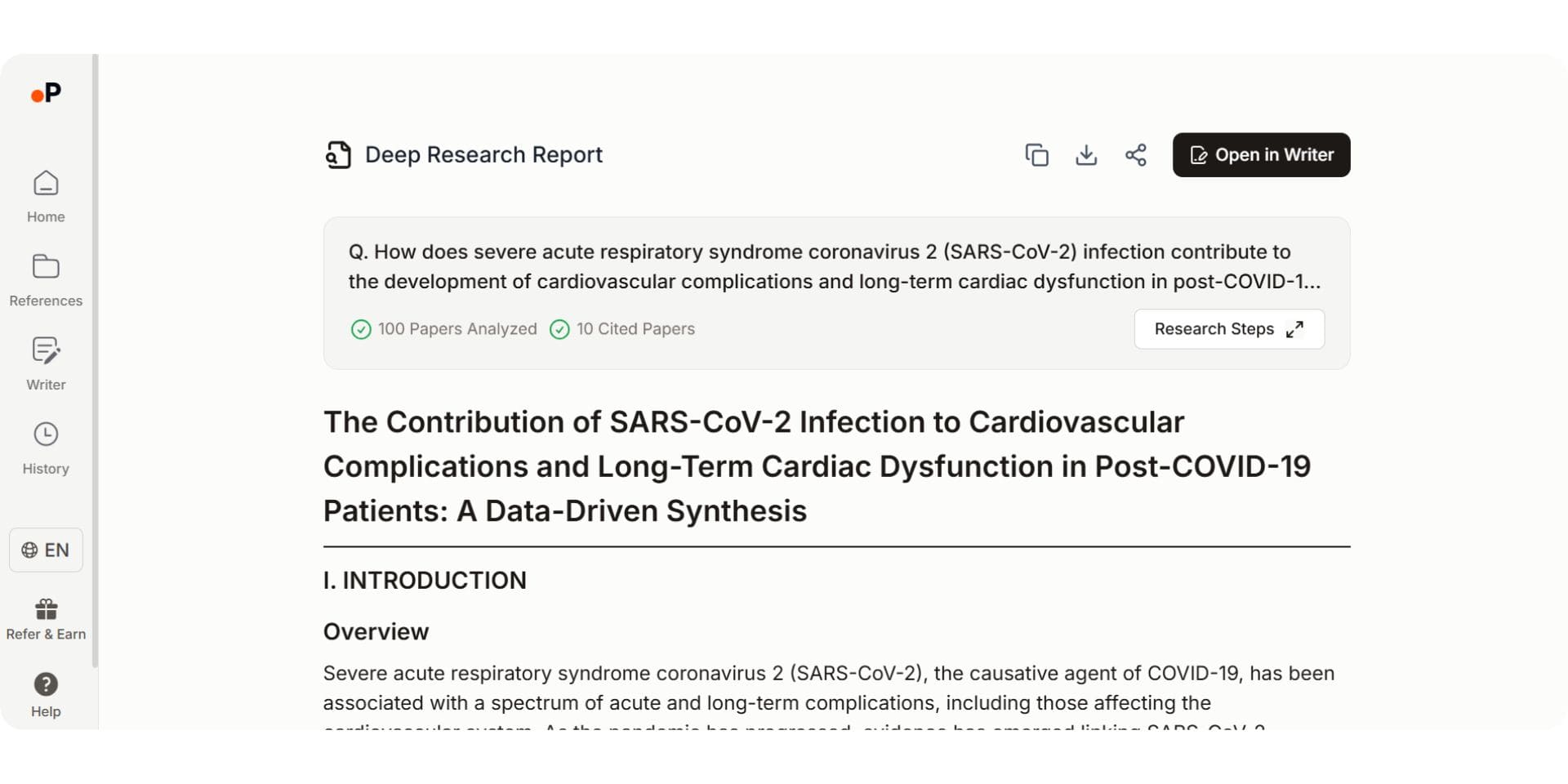Click the app logo in sidebar
This screenshot has width=1568, height=784.
(x=46, y=94)
